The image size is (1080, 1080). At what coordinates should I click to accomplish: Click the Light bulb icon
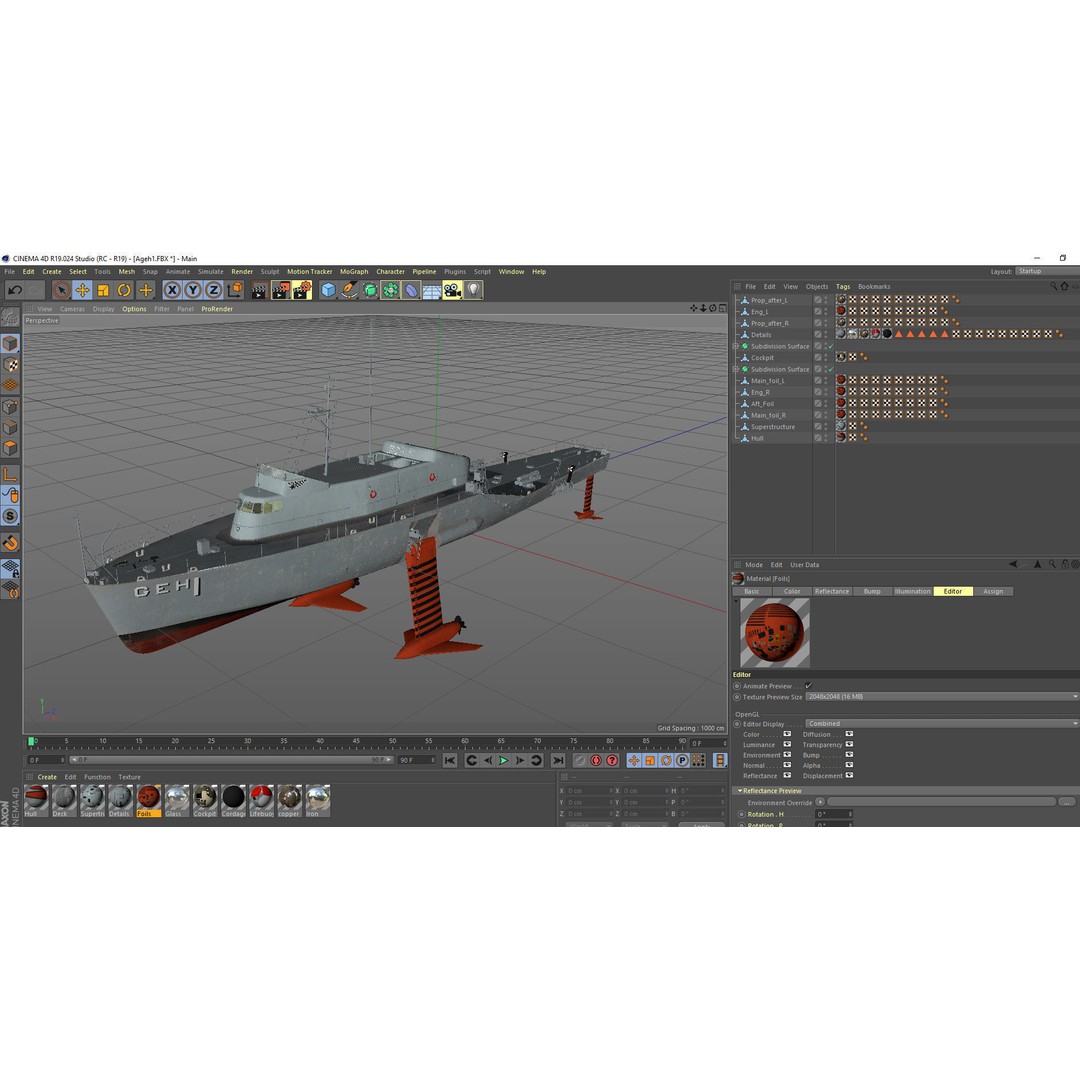pyautogui.click(x=473, y=290)
